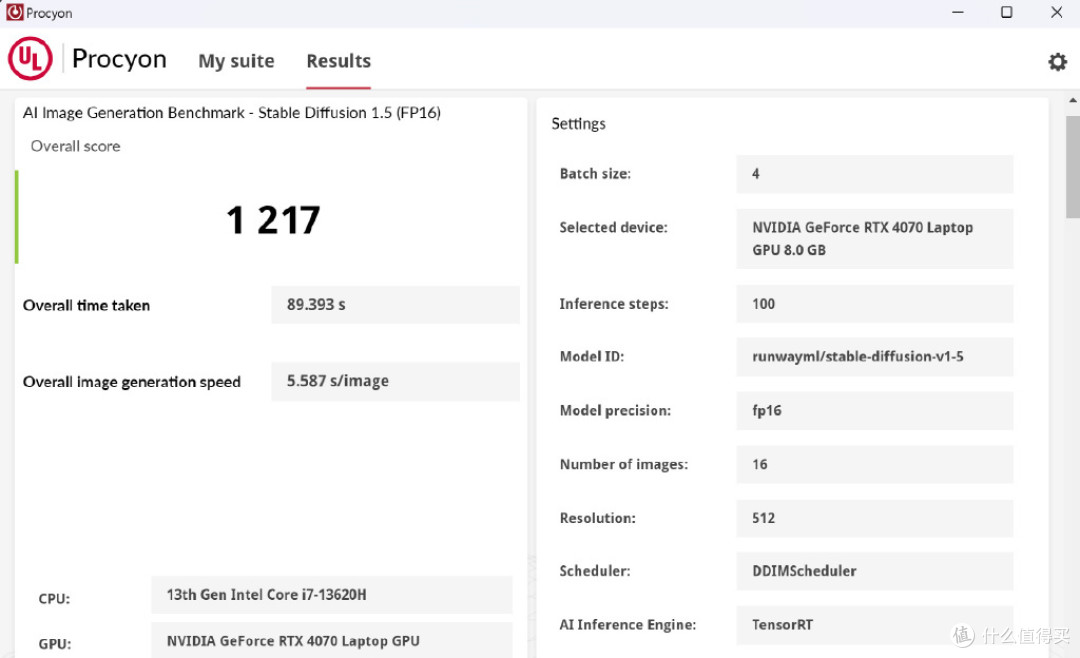The image size is (1080, 658).
Task: Close the Procyon window
Action: click(1056, 13)
